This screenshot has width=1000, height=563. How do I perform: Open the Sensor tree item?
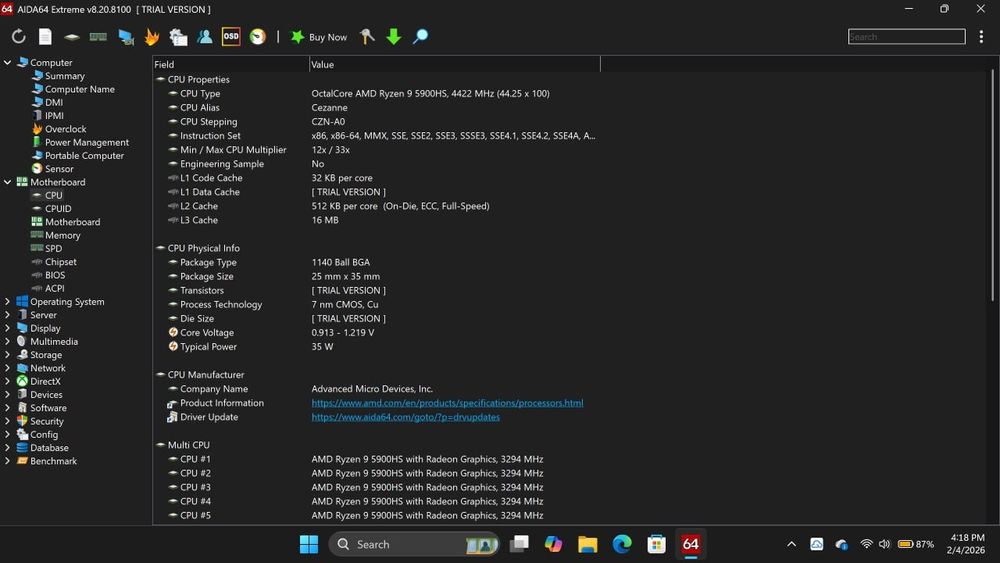click(x=59, y=169)
